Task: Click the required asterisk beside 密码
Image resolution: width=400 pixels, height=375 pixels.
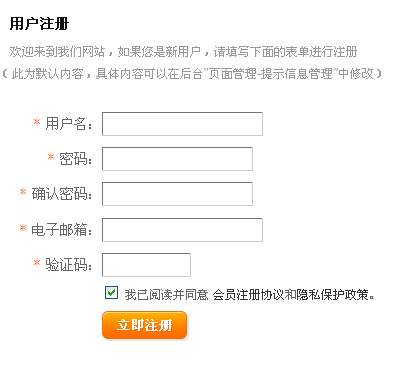Action: (x=51, y=157)
